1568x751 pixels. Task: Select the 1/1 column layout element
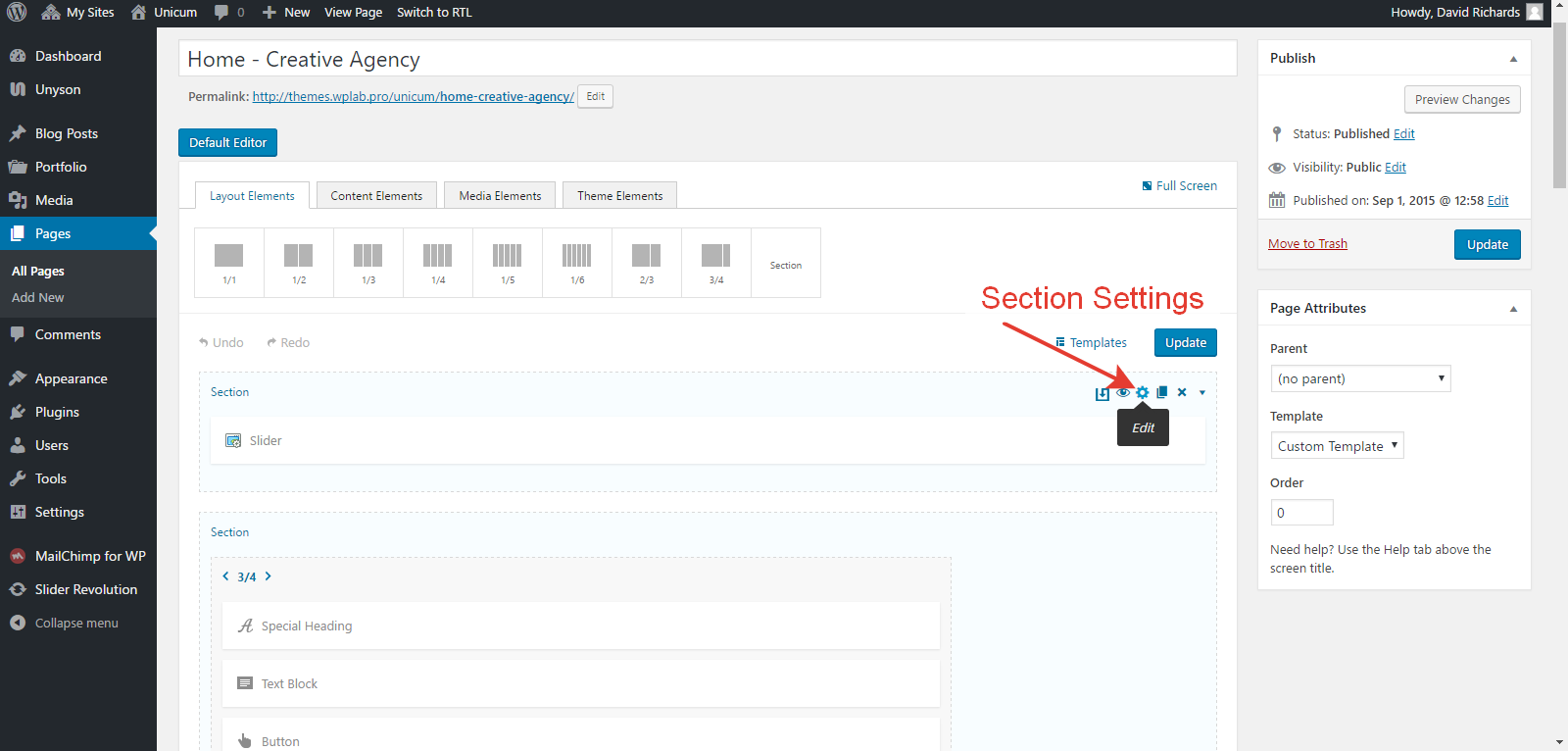click(229, 263)
